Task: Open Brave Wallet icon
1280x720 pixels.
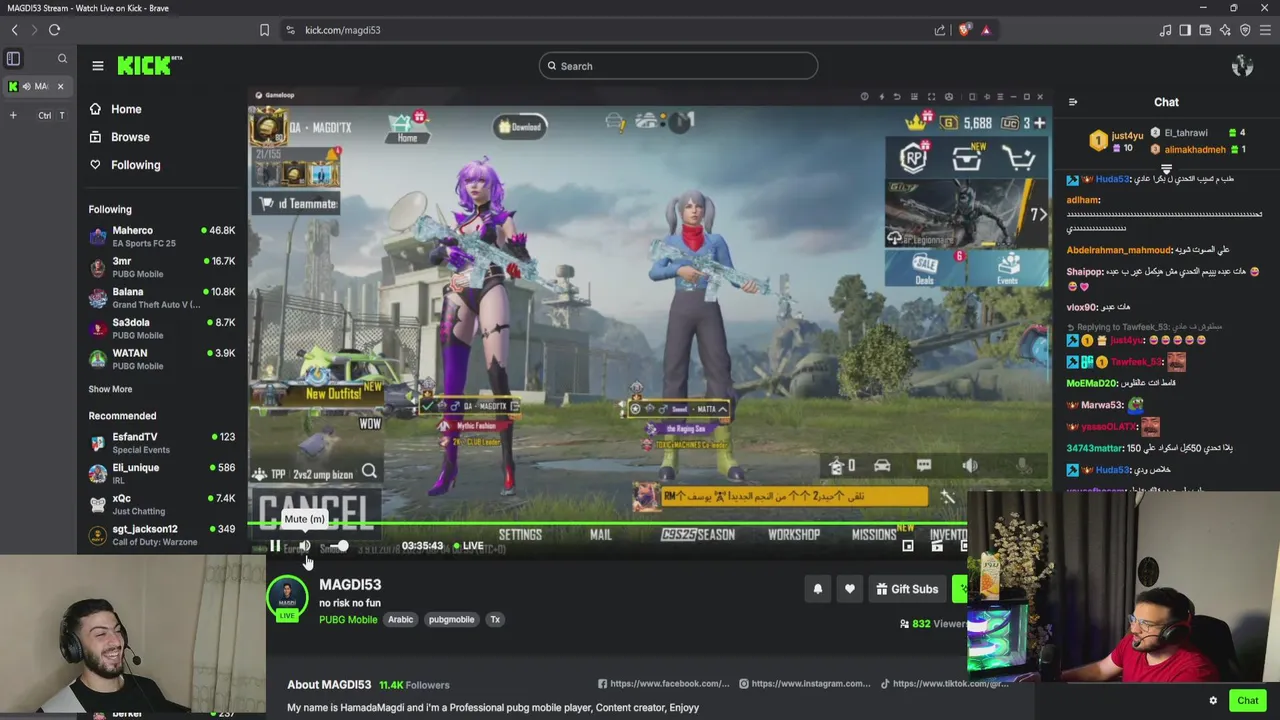Action: [1205, 30]
